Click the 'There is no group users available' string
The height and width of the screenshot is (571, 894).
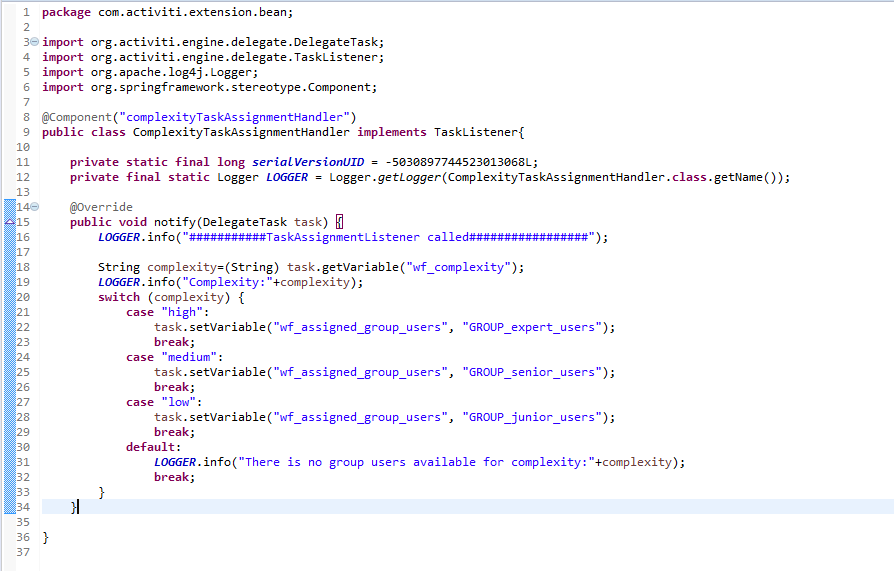click(416, 462)
